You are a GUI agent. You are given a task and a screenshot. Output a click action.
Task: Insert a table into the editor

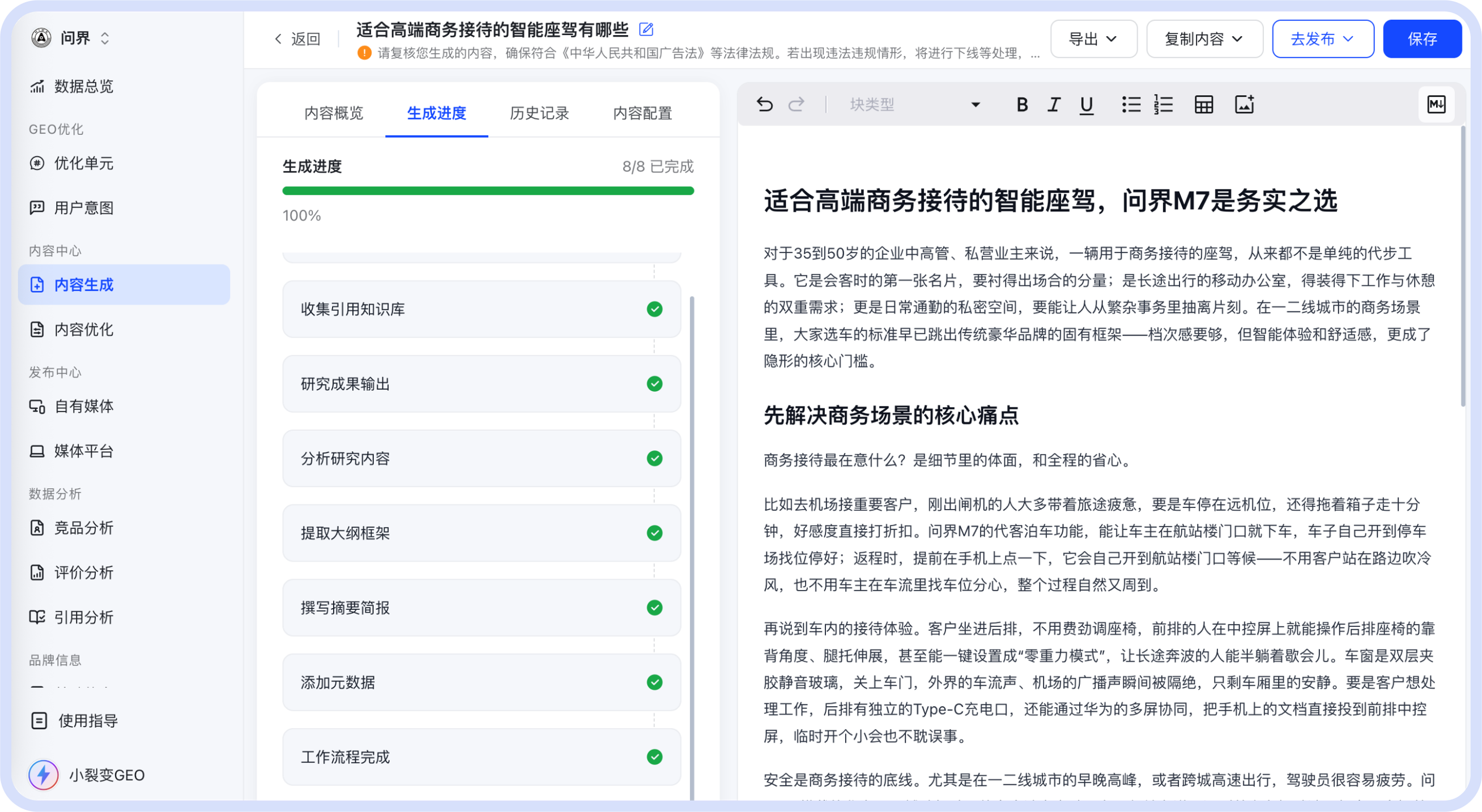point(1203,105)
